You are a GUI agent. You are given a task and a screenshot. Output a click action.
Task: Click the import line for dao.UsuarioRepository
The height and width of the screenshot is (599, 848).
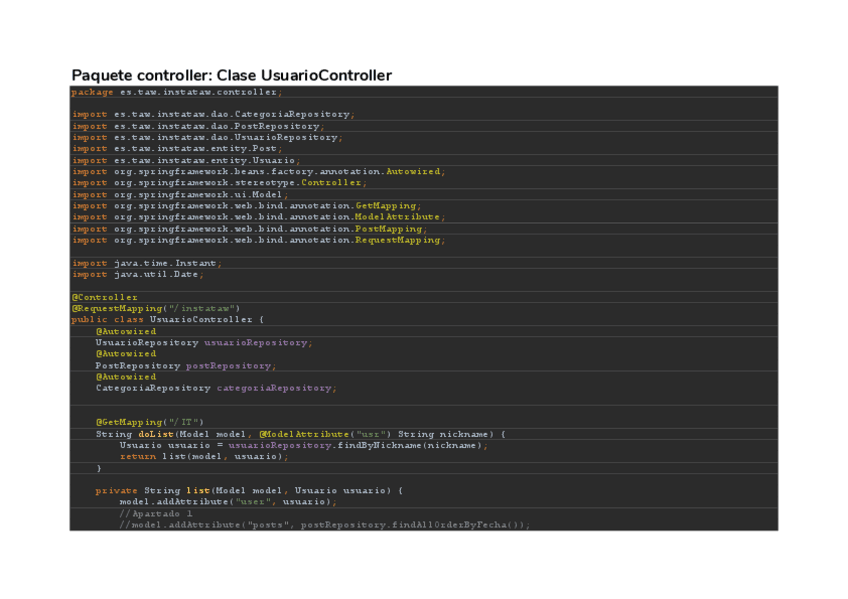click(x=206, y=137)
